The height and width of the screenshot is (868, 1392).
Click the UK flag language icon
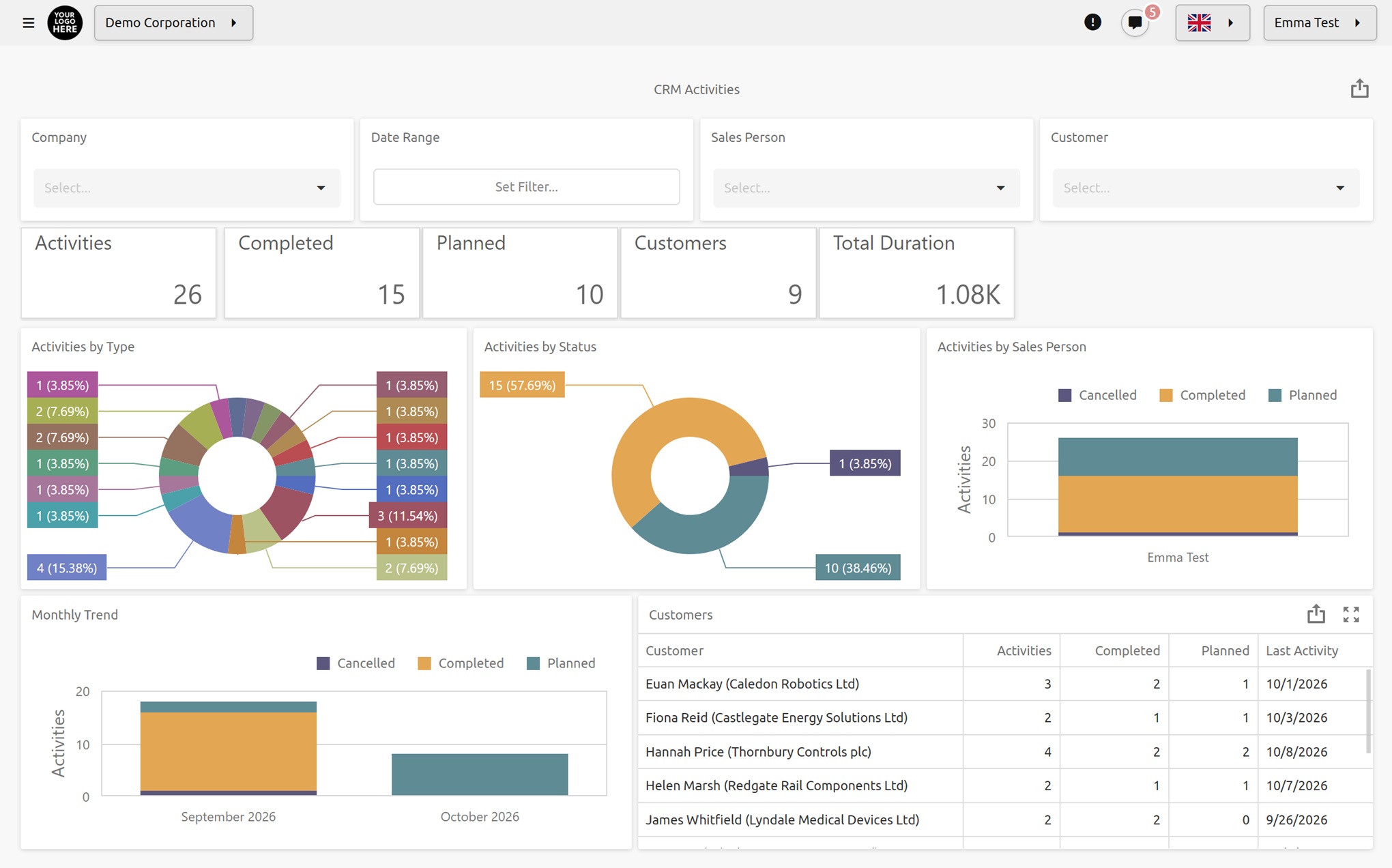(x=1199, y=23)
